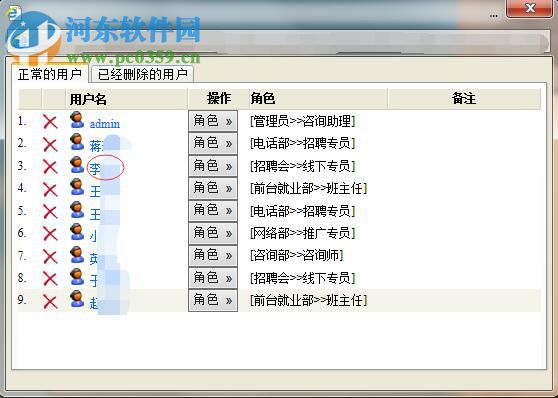Image resolution: width=558 pixels, height=398 pixels.
Task: Click user avatar icon in row 7
Action: [77, 254]
